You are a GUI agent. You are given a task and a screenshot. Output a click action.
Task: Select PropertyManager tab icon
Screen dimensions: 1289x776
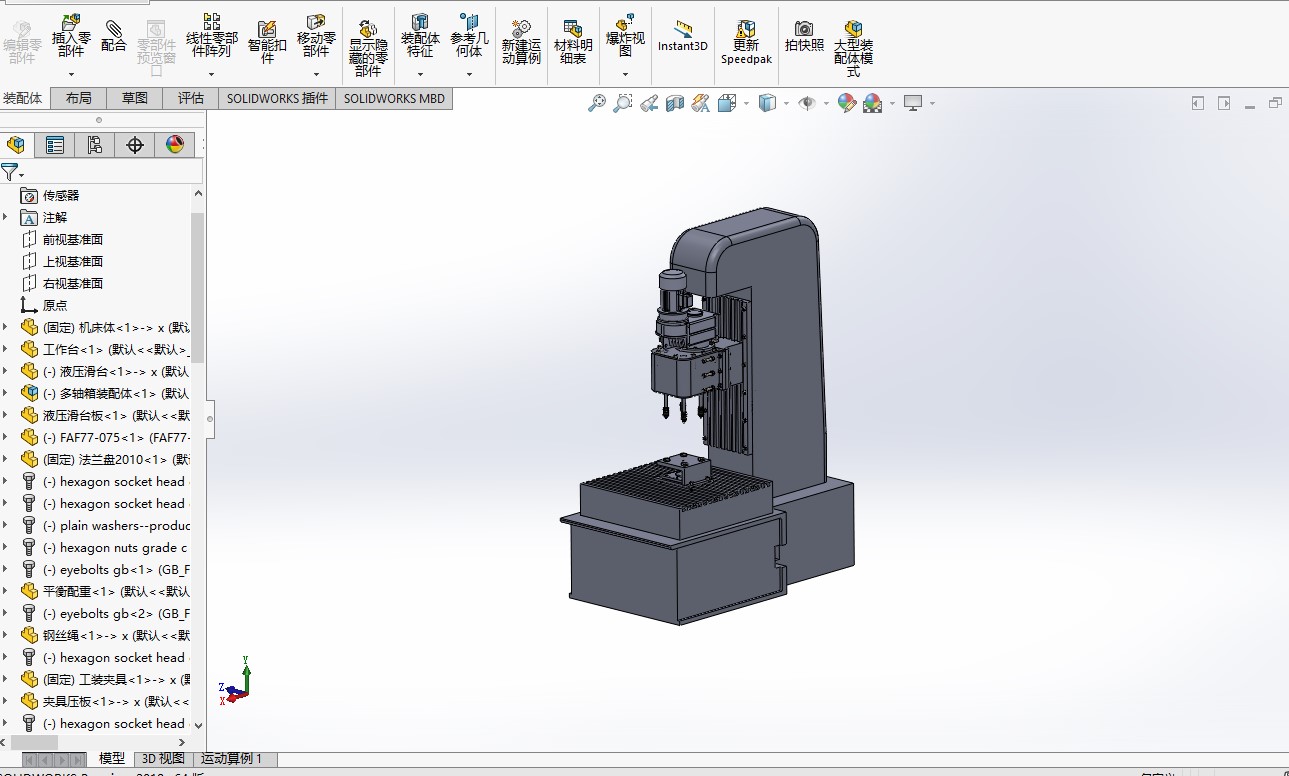click(x=55, y=145)
